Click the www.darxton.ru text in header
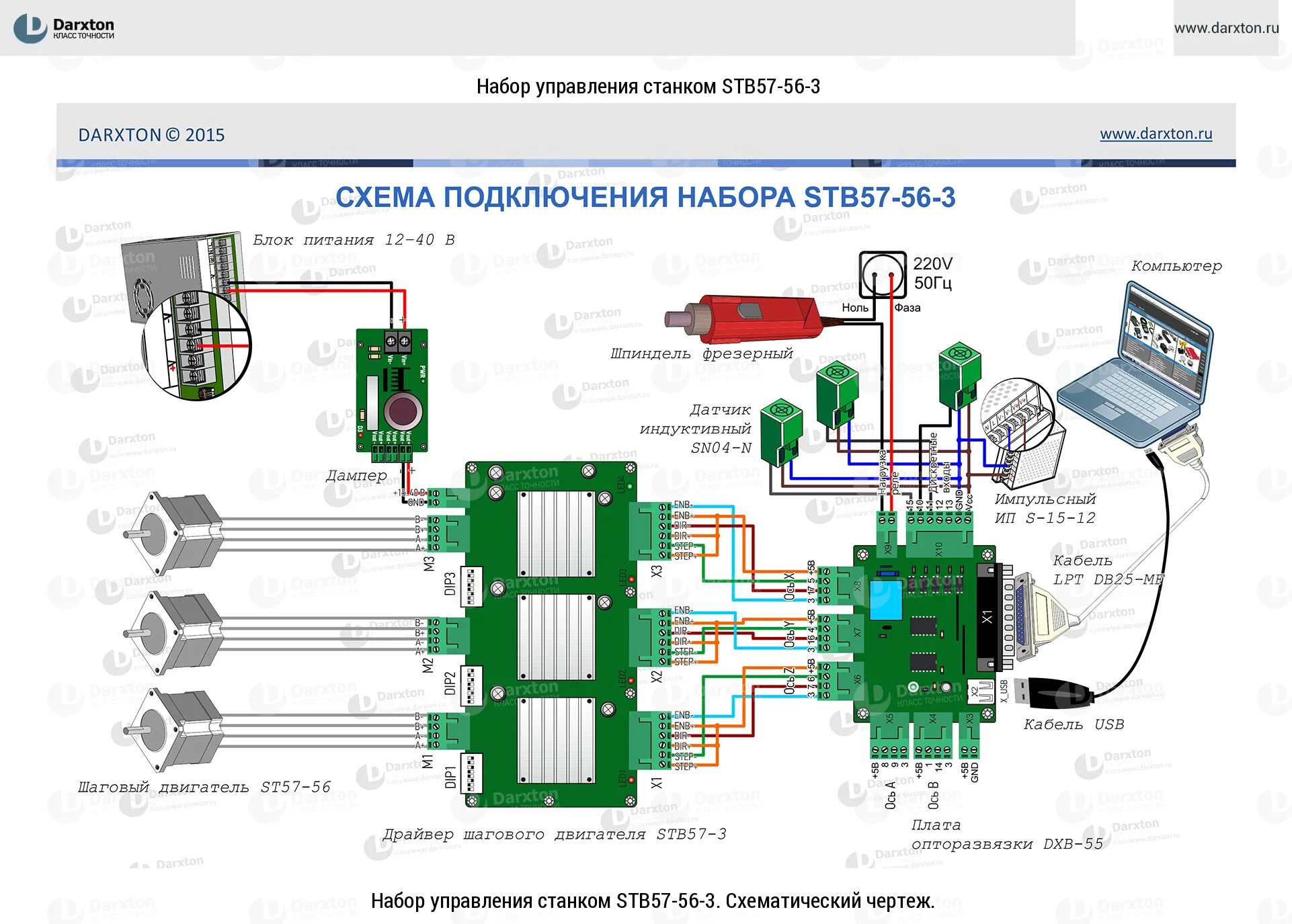This screenshot has width=1292, height=924. (x=1226, y=28)
